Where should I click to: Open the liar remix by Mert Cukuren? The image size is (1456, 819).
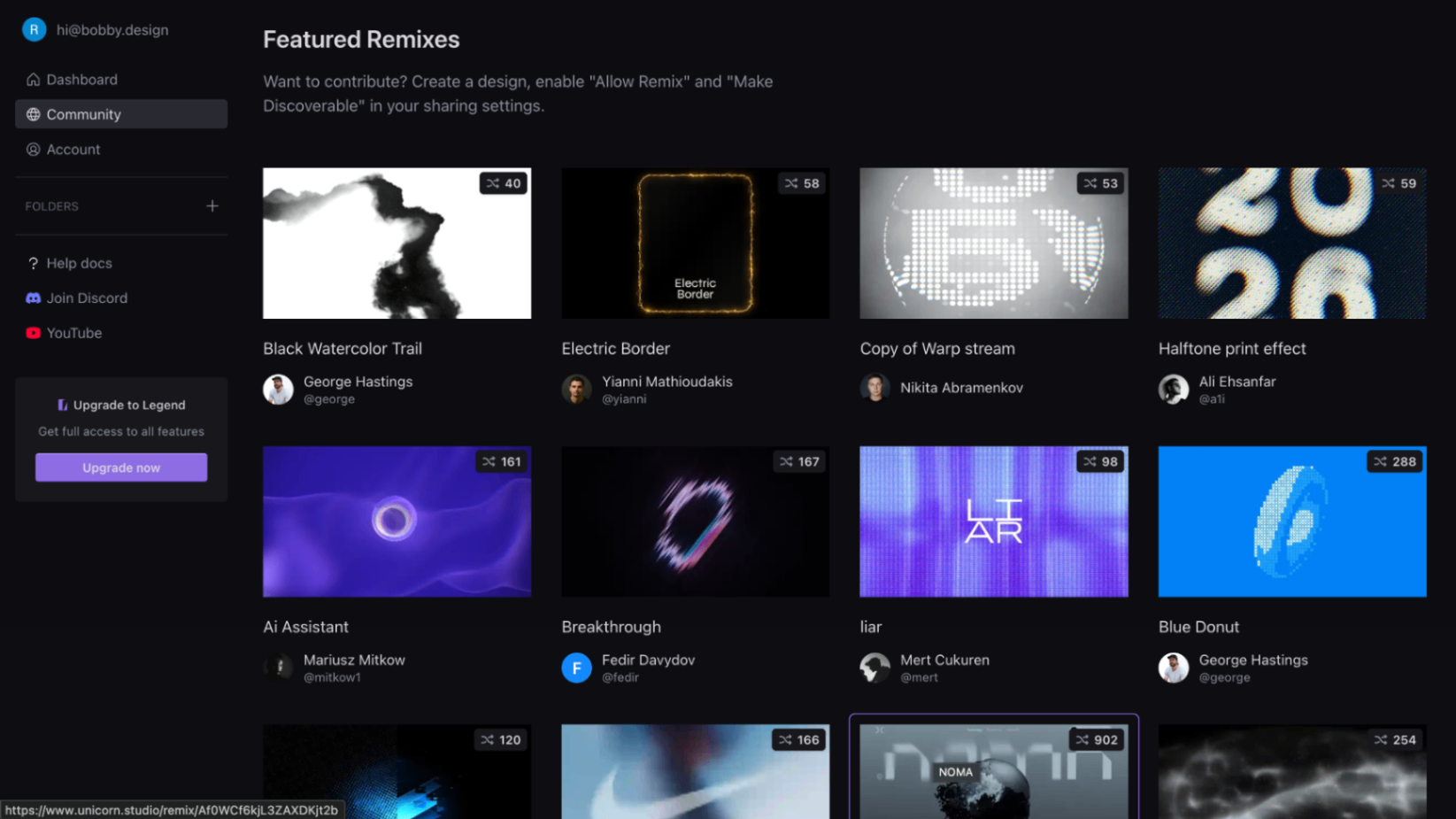(x=993, y=522)
